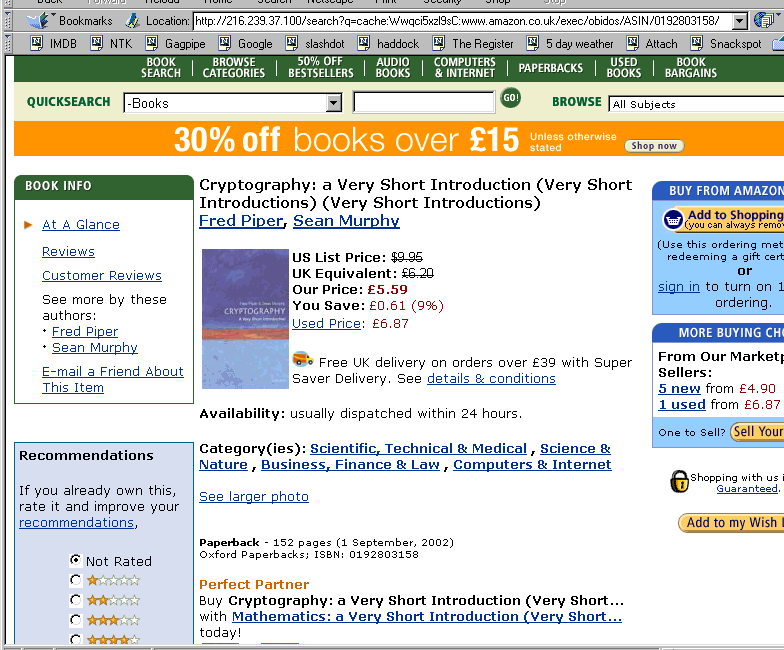Open Customer Reviews link
Viewport: 784px width, 650px height.
(102, 276)
